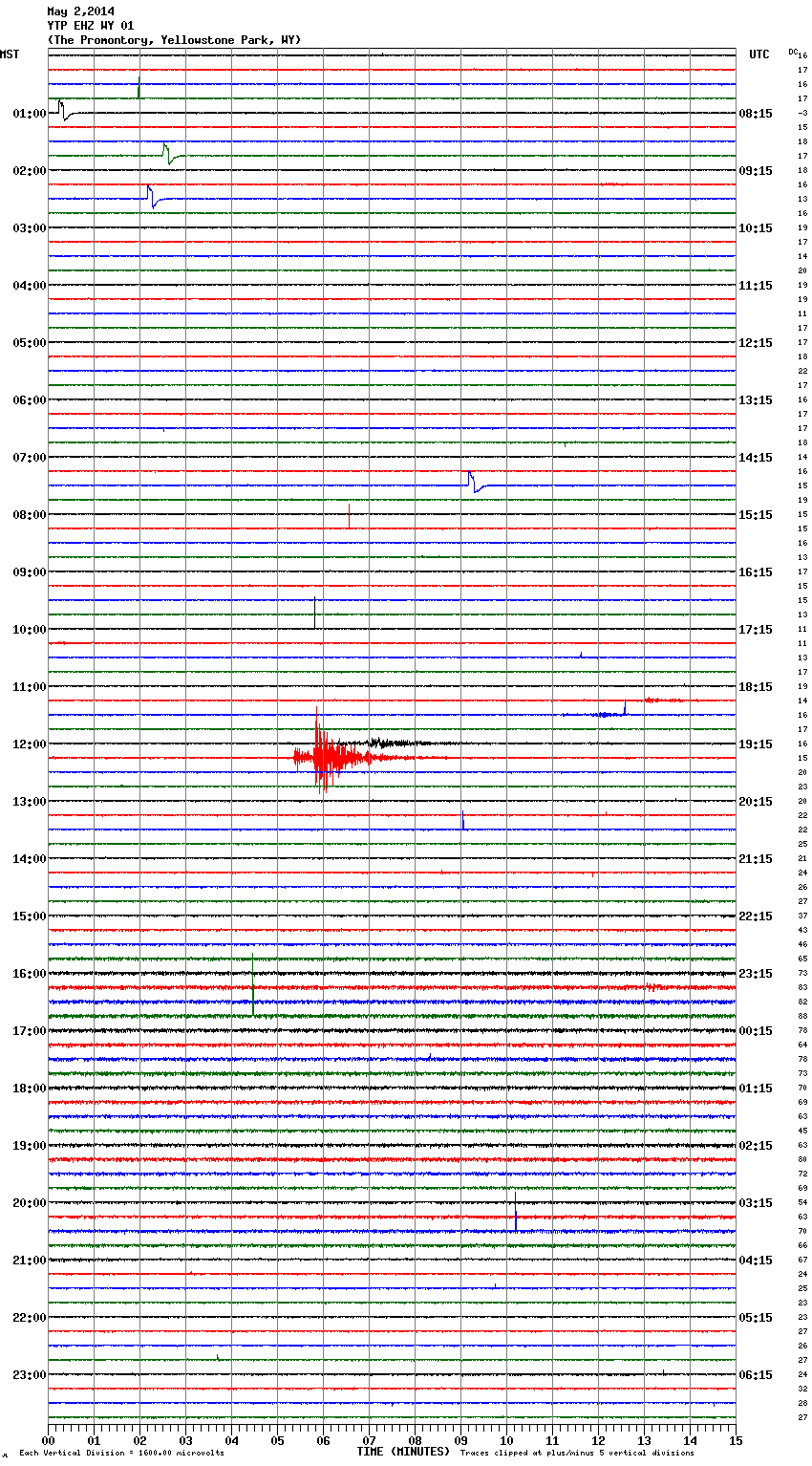Click the '15' minute tick label on the axis
The height and width of the screenshot is (1466, 812).
point(736,1440)
